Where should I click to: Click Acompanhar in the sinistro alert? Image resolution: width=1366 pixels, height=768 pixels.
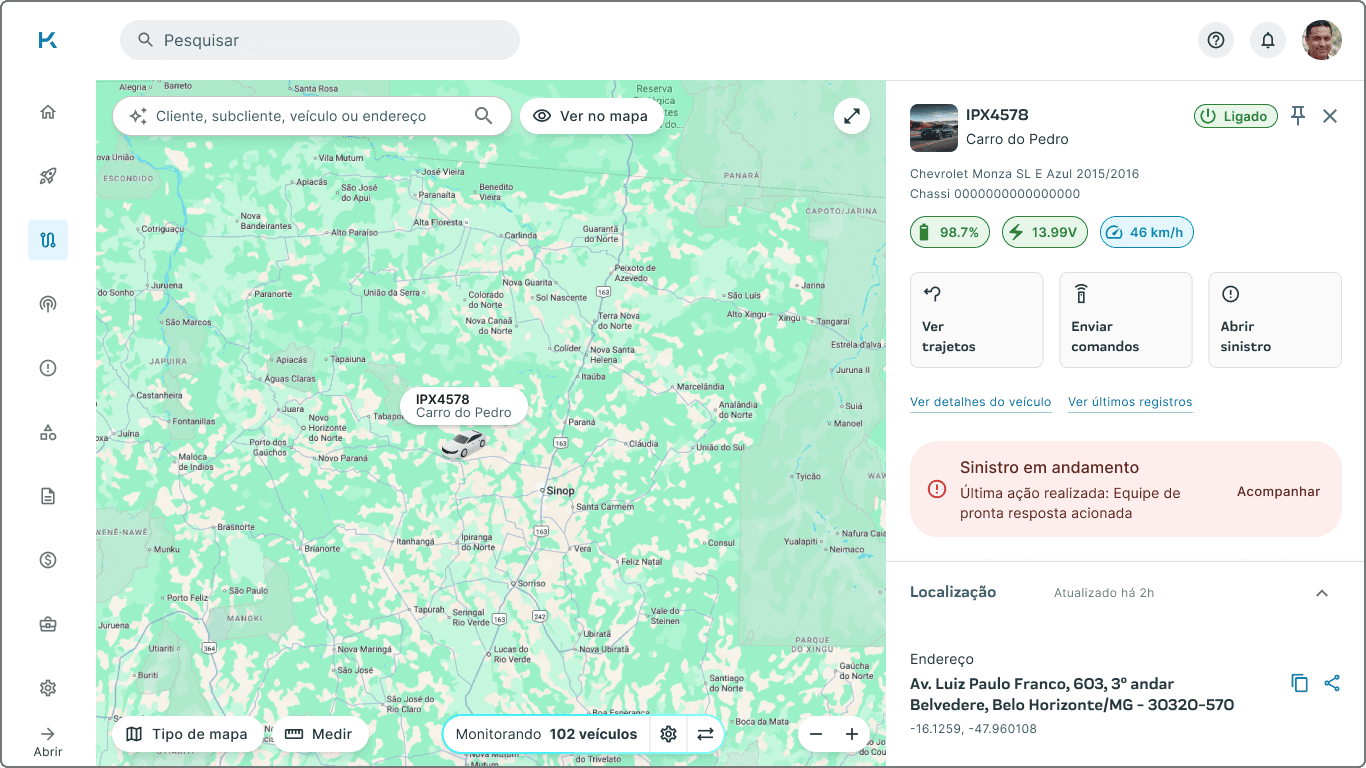click(x=1278, y=491)
